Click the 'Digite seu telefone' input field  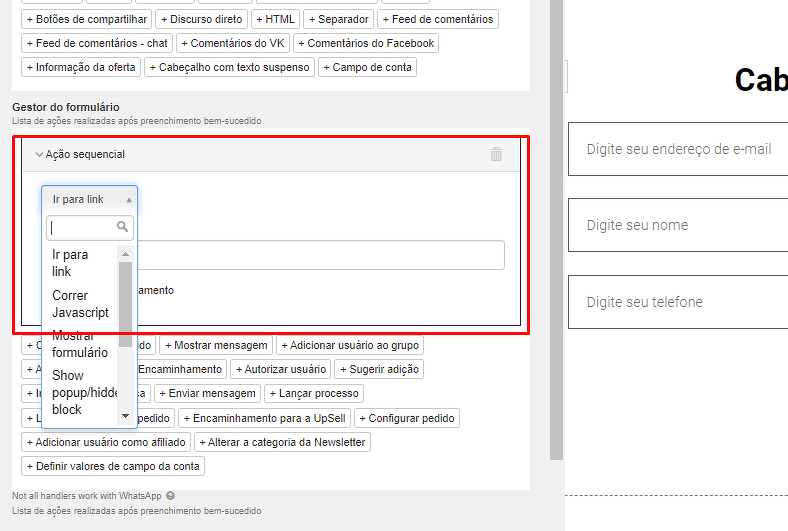pos(678,302)
